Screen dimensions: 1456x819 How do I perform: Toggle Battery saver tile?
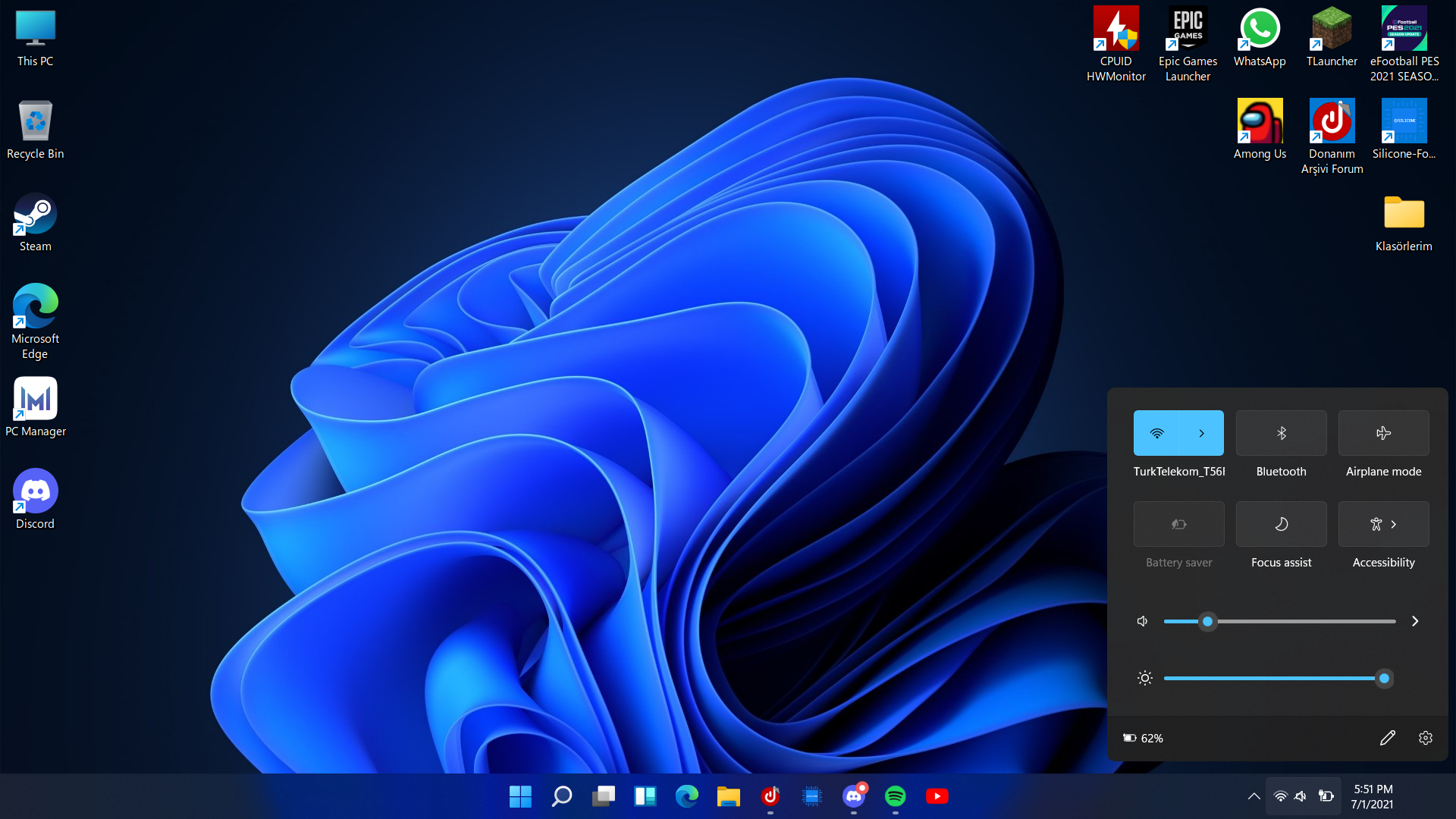point(1179,524)
